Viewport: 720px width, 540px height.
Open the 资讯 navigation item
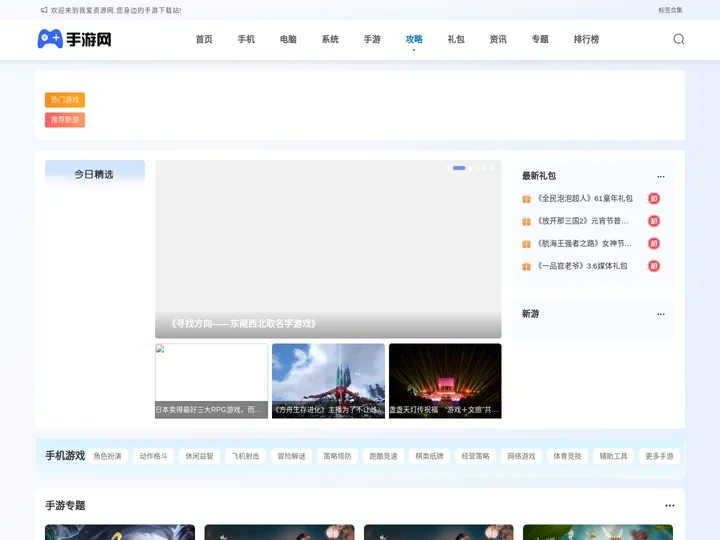(x=498, y=39)
